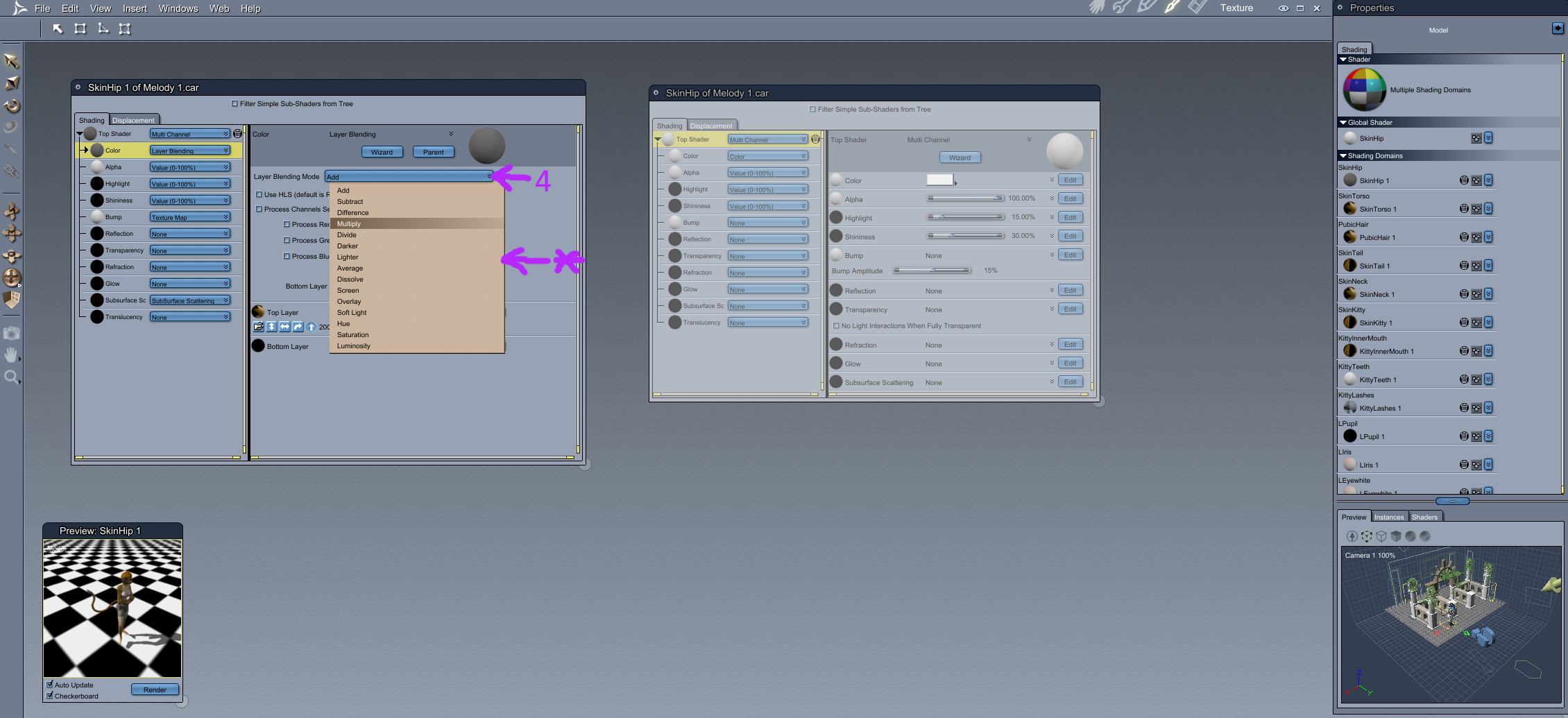This screenshot has height=718, width=1568.
Task: Enable Use HLS checkbox
Action: point(259,195)
